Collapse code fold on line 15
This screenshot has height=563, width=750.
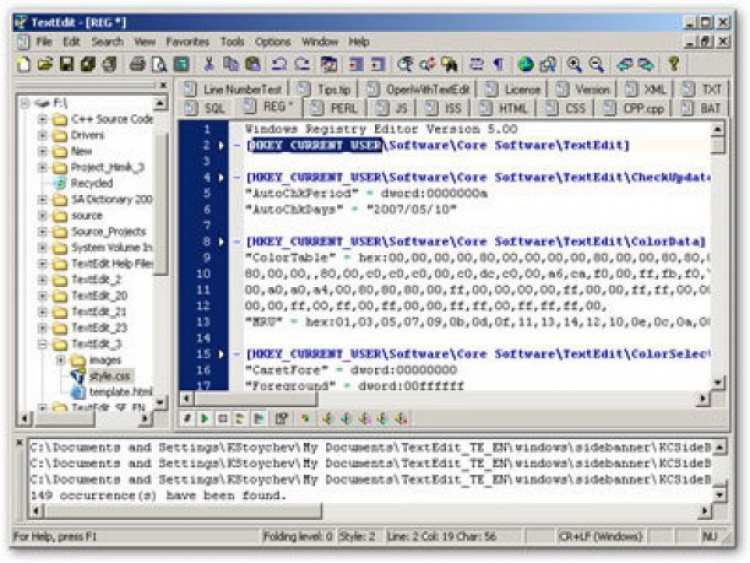[x=237, y=354]
